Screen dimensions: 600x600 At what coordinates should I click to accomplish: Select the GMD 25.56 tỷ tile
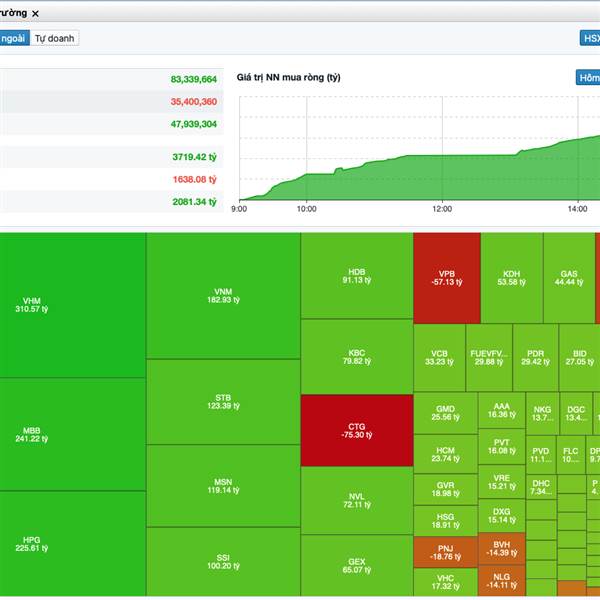tap(445, 413)
